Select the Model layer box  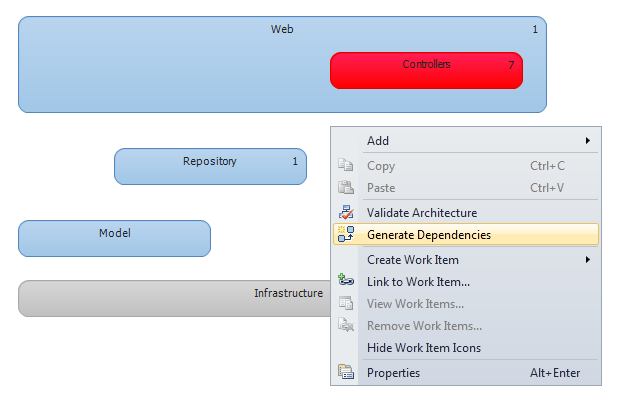(x=115, y=238)
